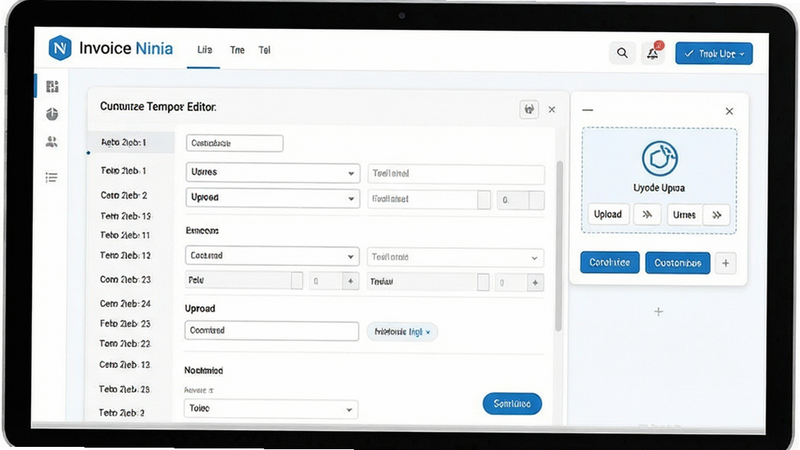Open the notifications bell icon

653,53
